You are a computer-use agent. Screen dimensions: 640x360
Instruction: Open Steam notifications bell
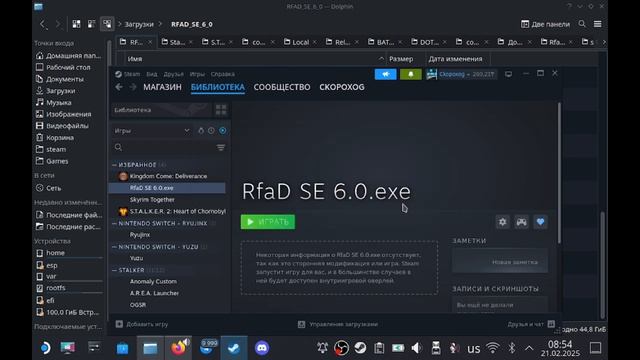[411, 74]
